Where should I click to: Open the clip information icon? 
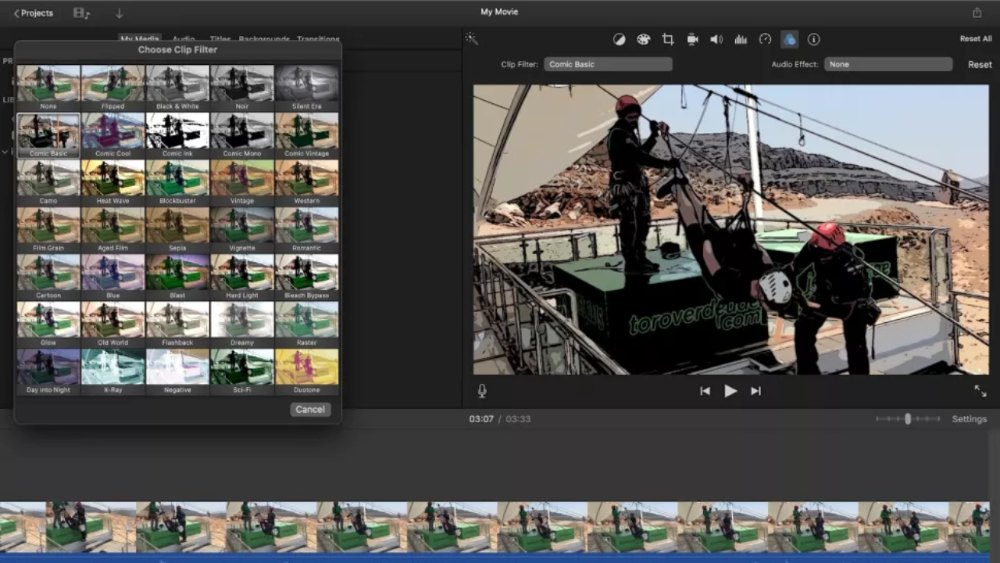[814, 40]
